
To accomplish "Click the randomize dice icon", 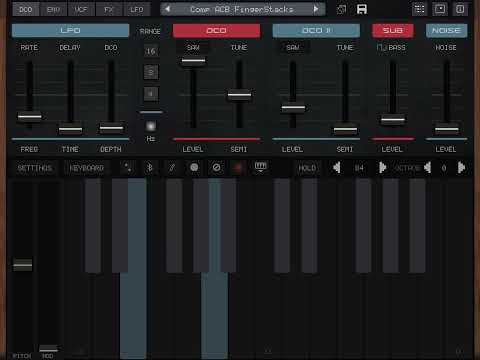I will click(x=342, y=9).
